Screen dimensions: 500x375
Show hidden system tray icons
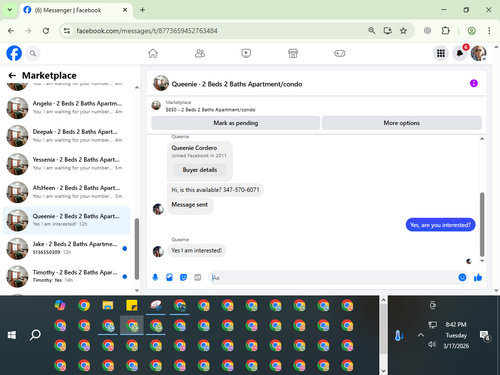tap(421, 335)
